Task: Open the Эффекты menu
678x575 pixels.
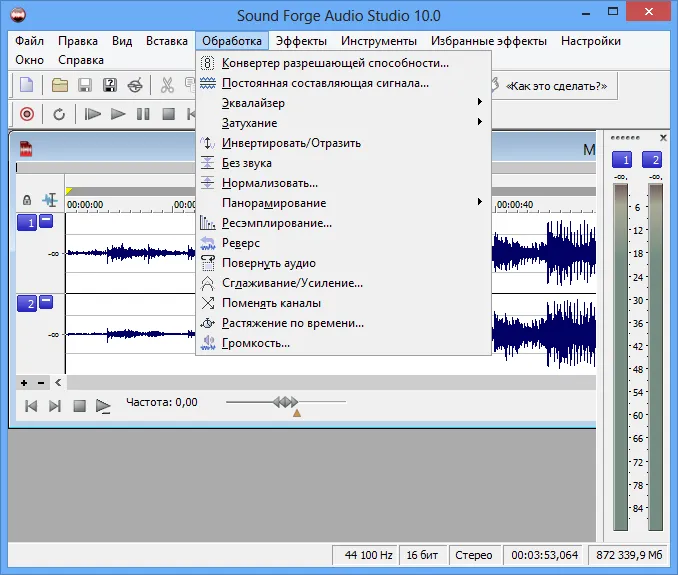Action: click(301, 41)
